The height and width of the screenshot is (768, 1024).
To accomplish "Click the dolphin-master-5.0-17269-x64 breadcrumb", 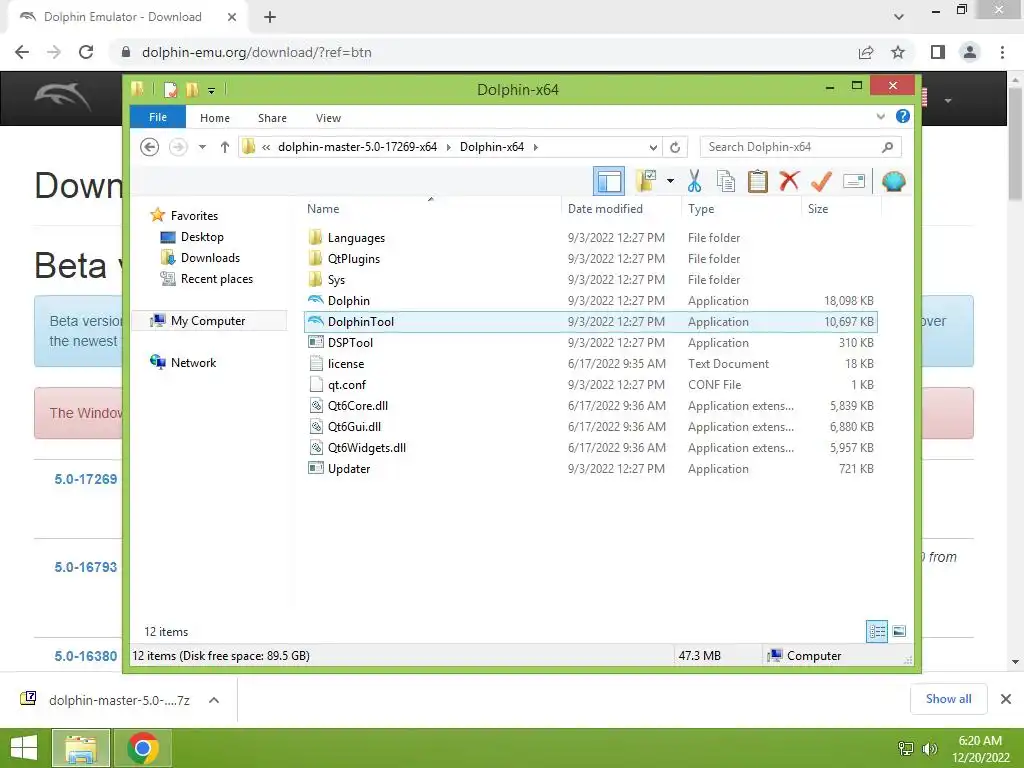I will coord(357,147).
